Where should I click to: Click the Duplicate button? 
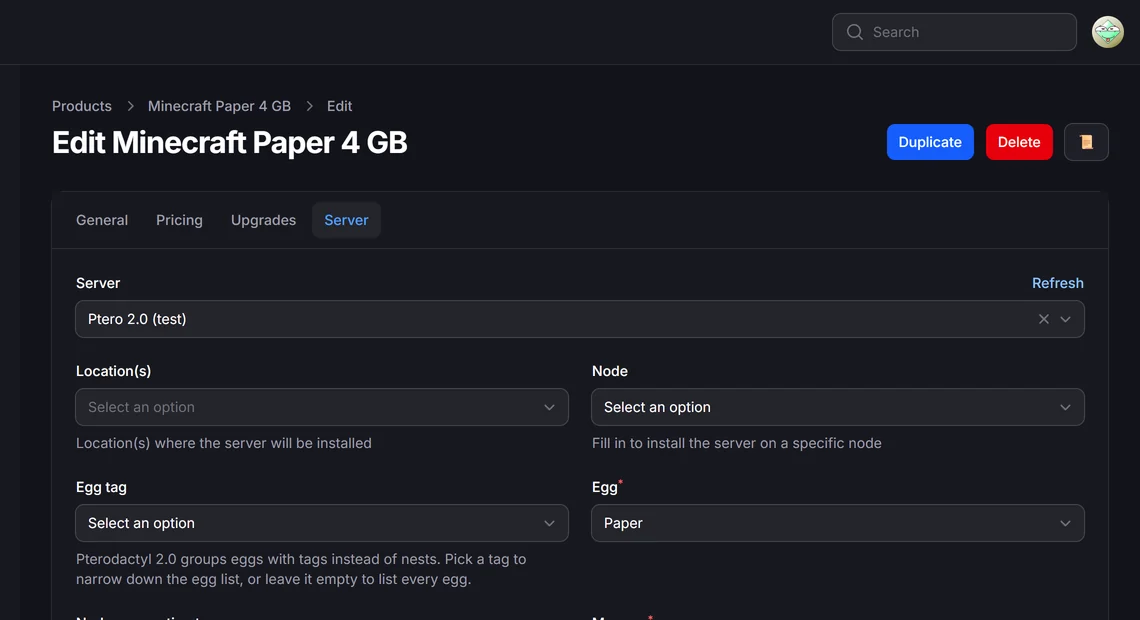930,142
